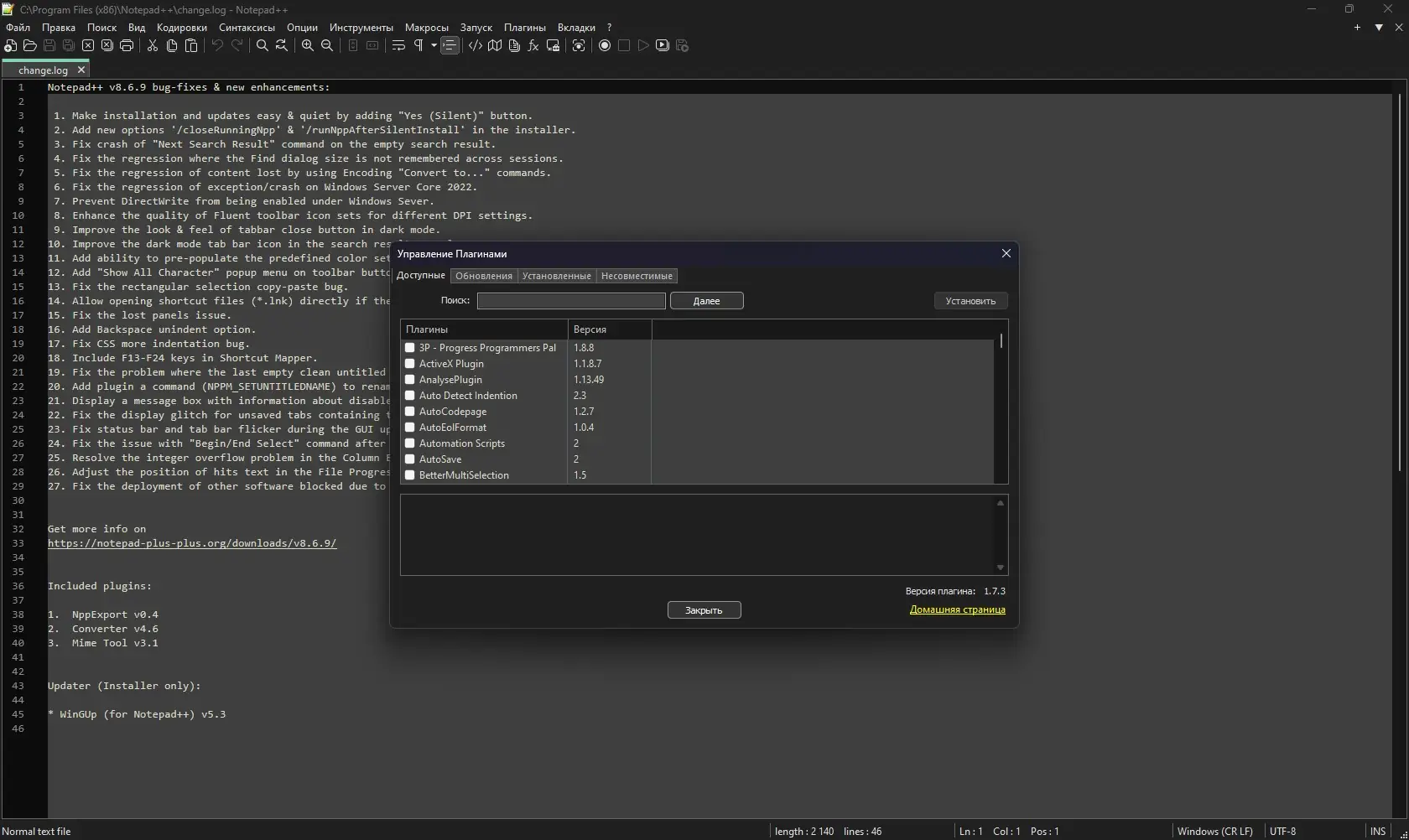Open the Правка menu

click(x=59, y=28)
